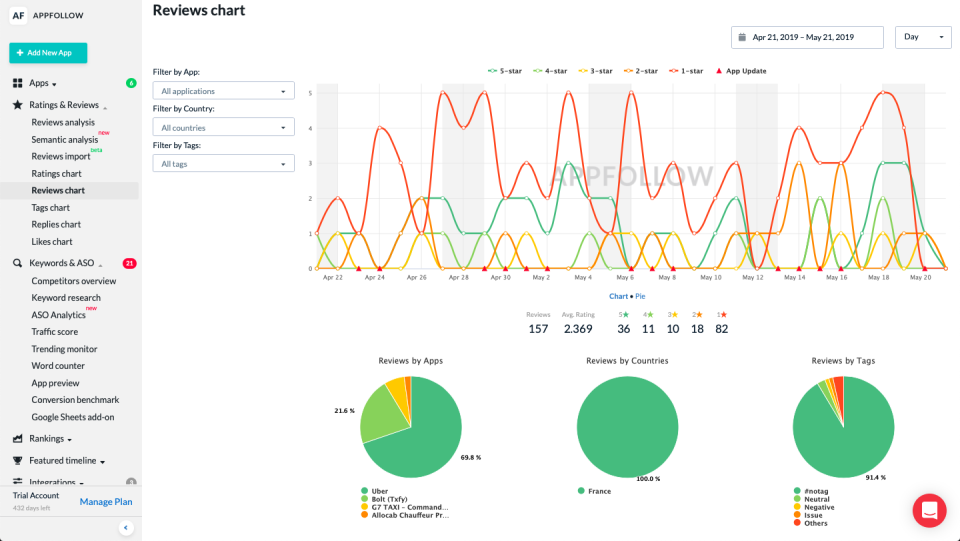
Task: Collapse the sidebar with the chevron button
Action: [126, 528]
